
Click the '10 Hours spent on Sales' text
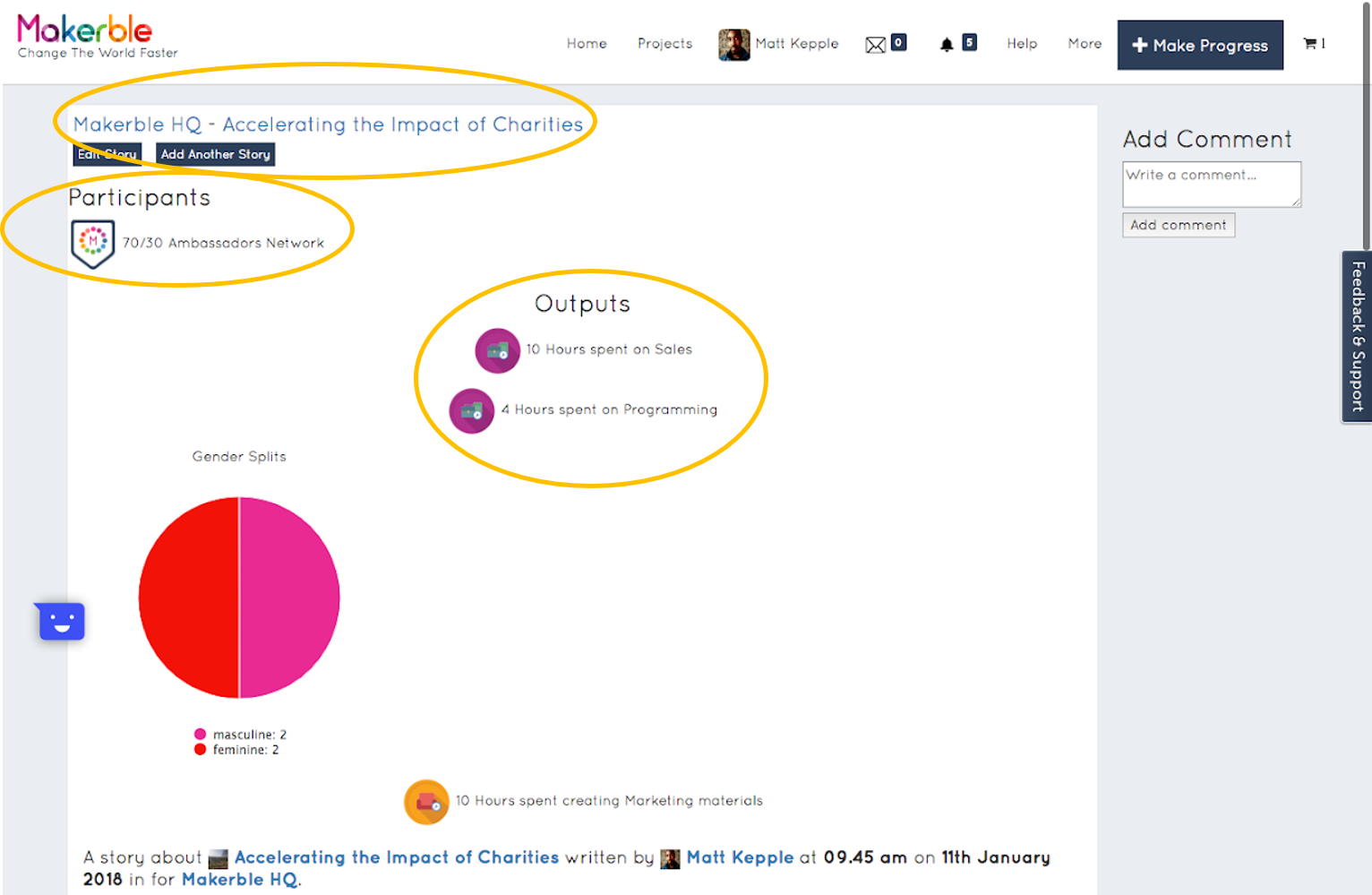tap(609, 349)
